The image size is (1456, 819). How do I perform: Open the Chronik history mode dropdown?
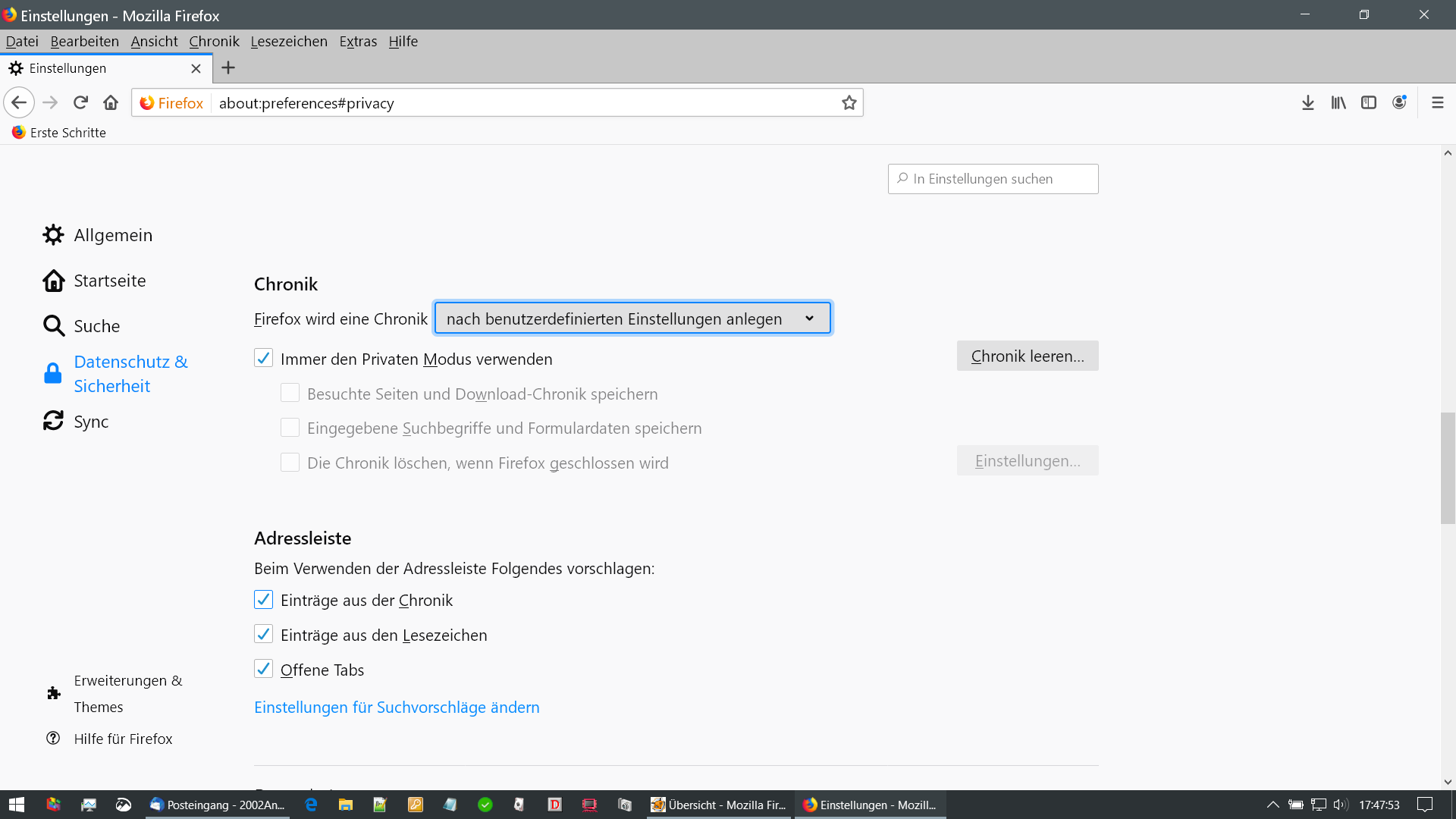pyautogui.click(x=632, y=318)
